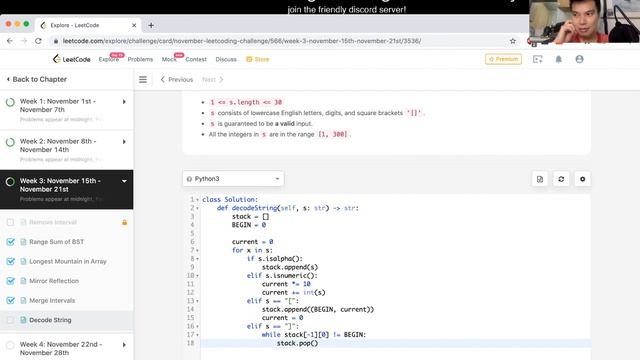The image size is (640, 360).
Task: Open the Discuss menu item
Action: [226, 59]
